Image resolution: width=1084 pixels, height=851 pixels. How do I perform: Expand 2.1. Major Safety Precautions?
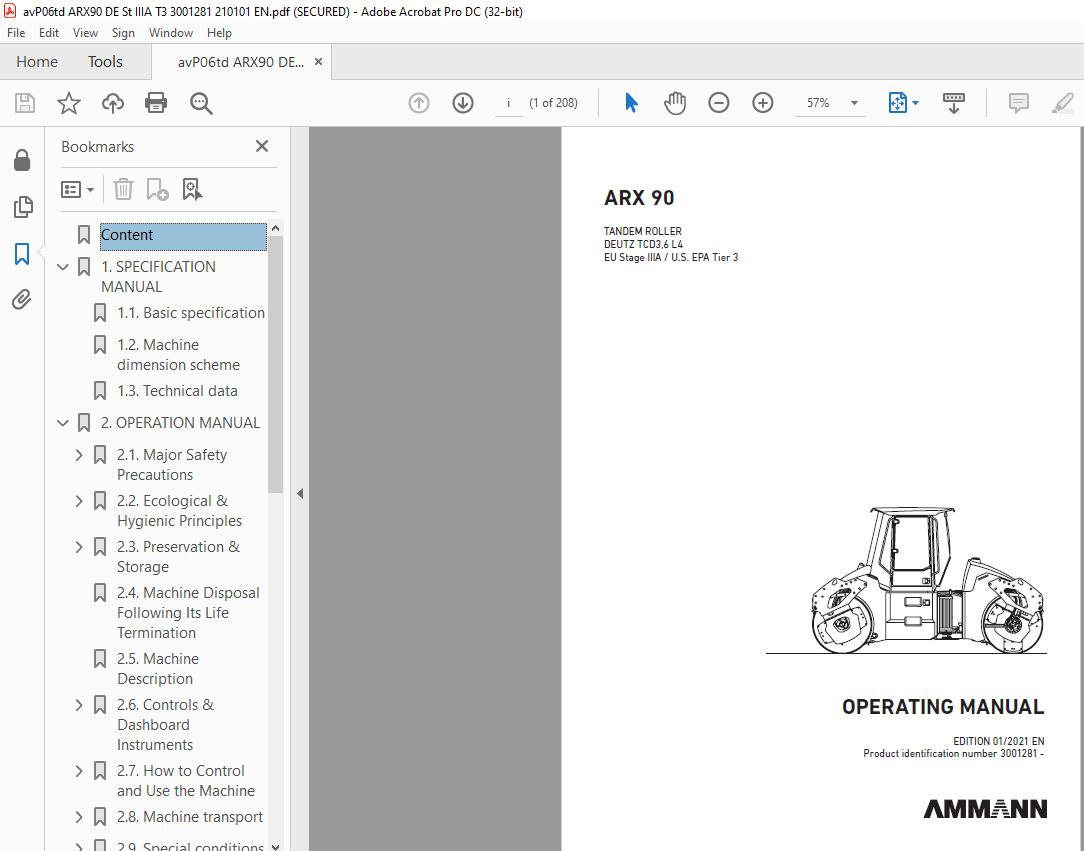click(79, 455)
